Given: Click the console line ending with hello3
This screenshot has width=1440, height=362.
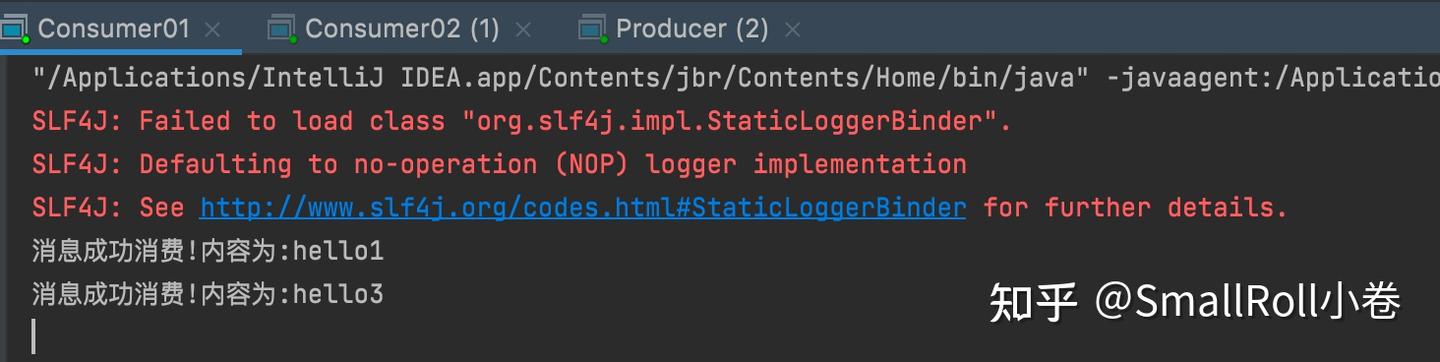Looking at the screenshot, I should [208, 295].
